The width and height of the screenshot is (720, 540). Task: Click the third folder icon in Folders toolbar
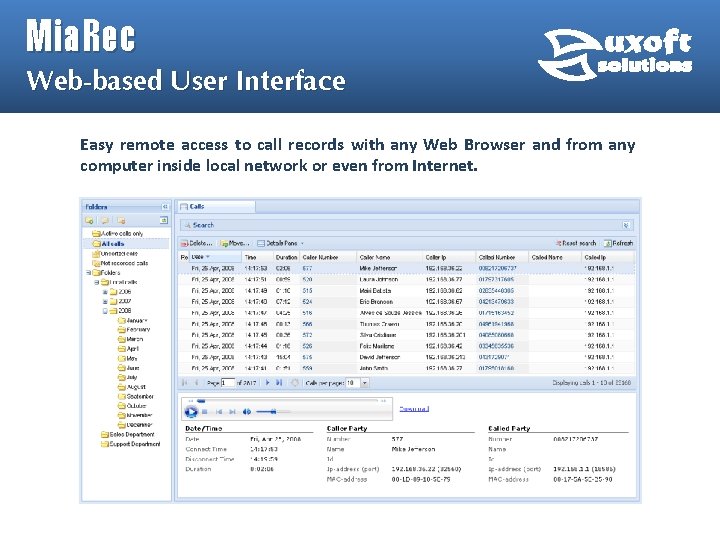(x=121, y=220)
